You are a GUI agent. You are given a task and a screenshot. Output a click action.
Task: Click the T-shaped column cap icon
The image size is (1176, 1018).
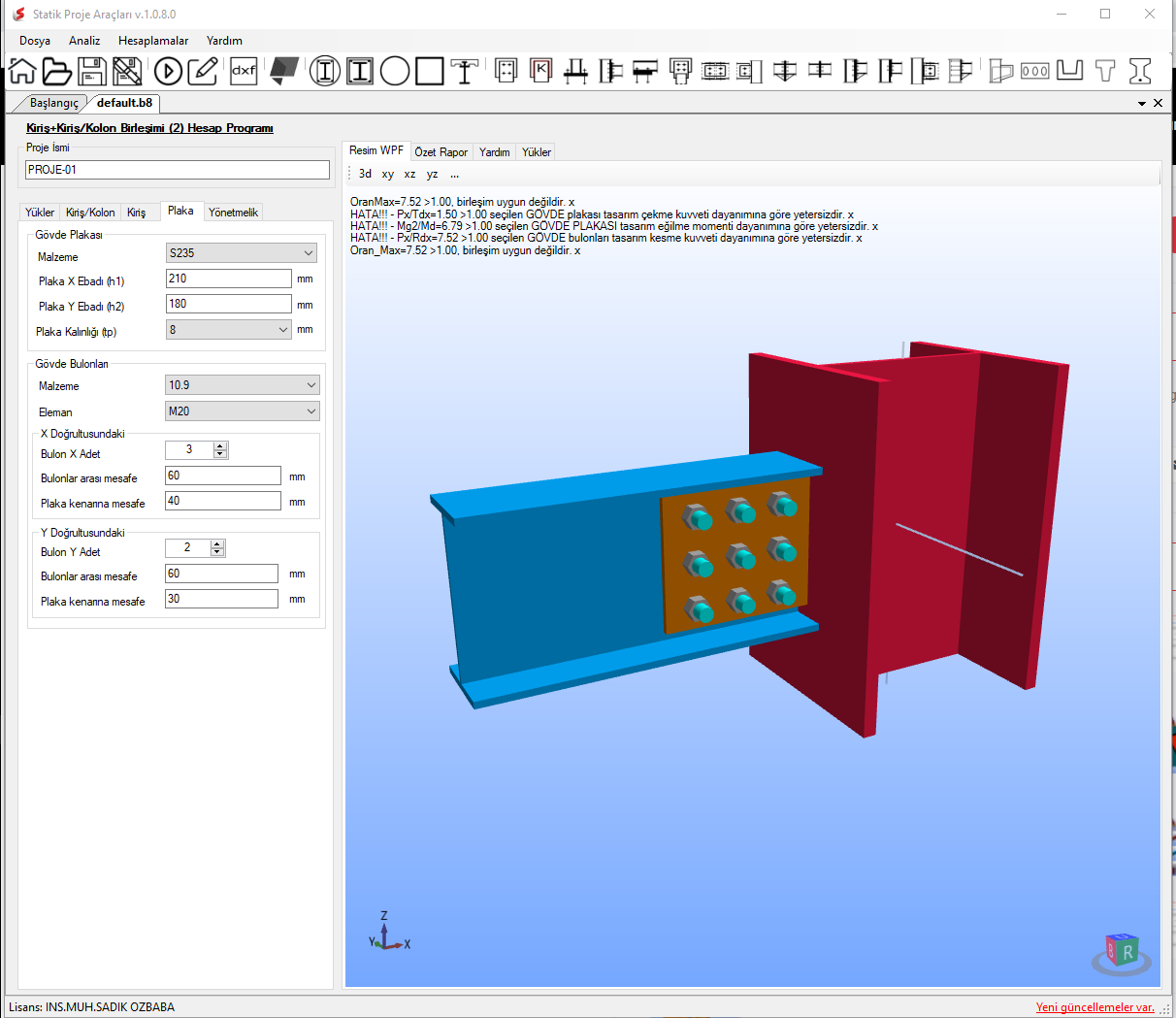[465, 71]
